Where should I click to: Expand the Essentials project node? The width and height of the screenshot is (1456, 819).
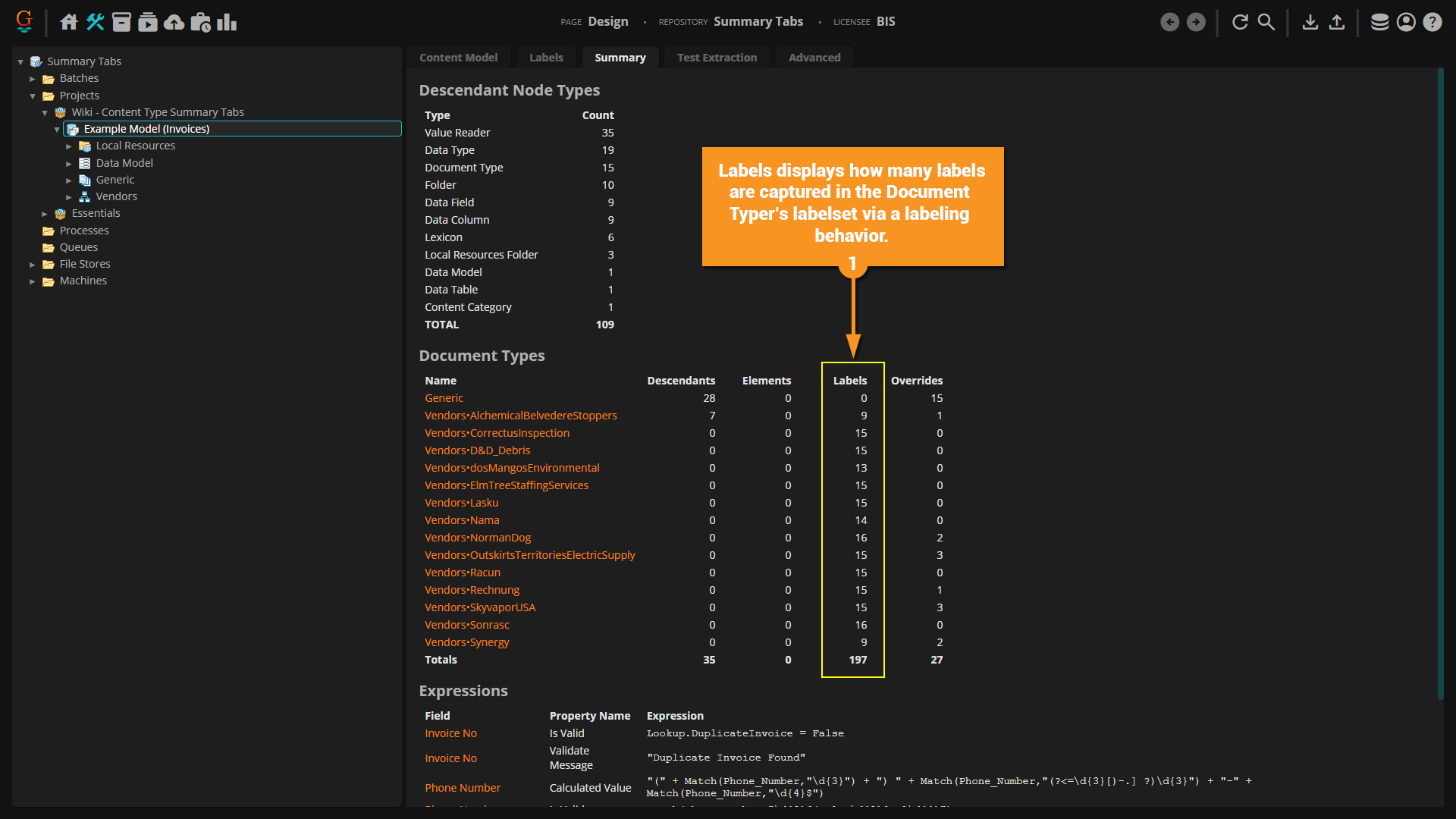(45, 214)
